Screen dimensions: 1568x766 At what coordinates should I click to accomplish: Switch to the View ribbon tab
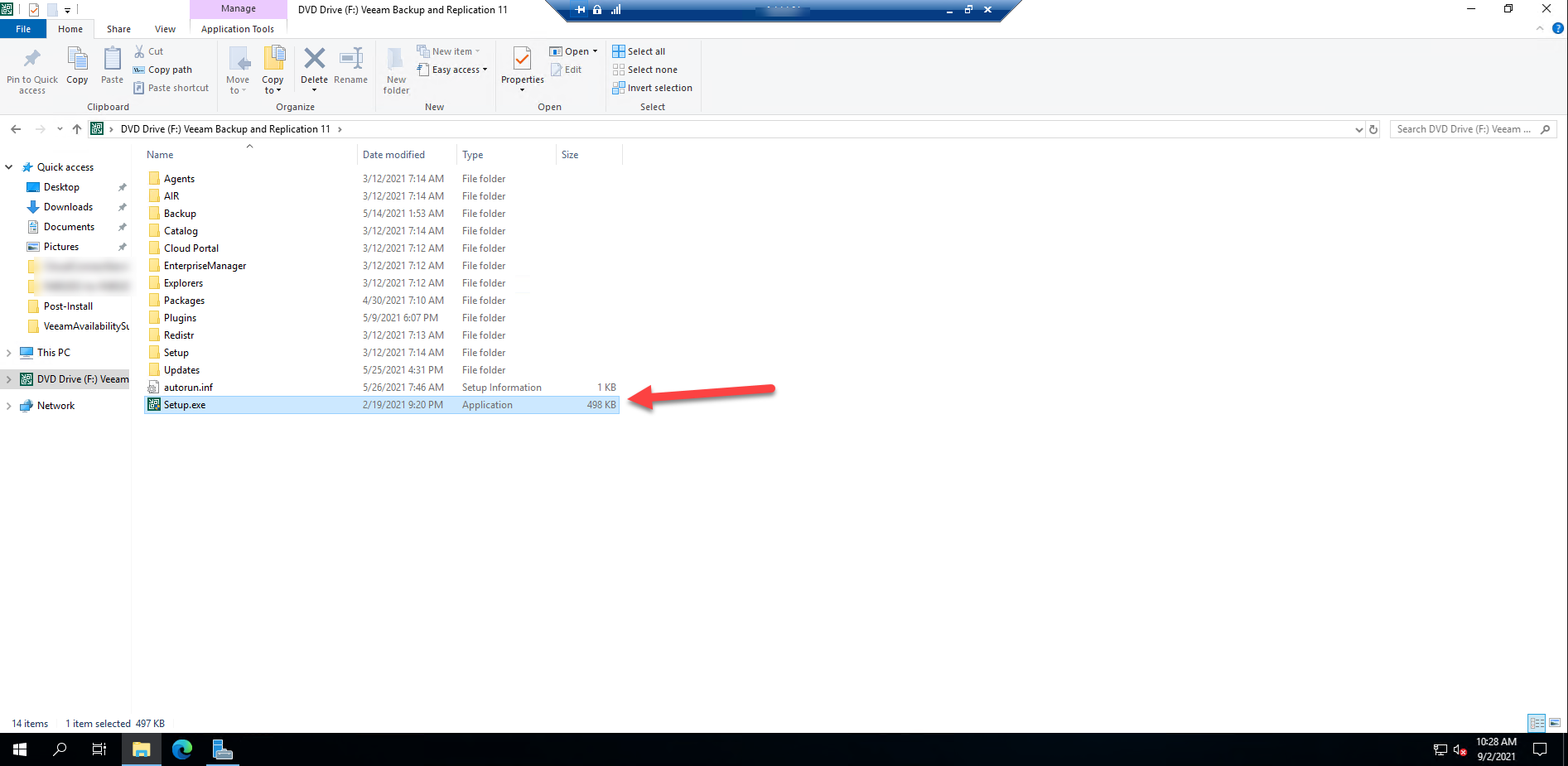click(x=165, y=29)
